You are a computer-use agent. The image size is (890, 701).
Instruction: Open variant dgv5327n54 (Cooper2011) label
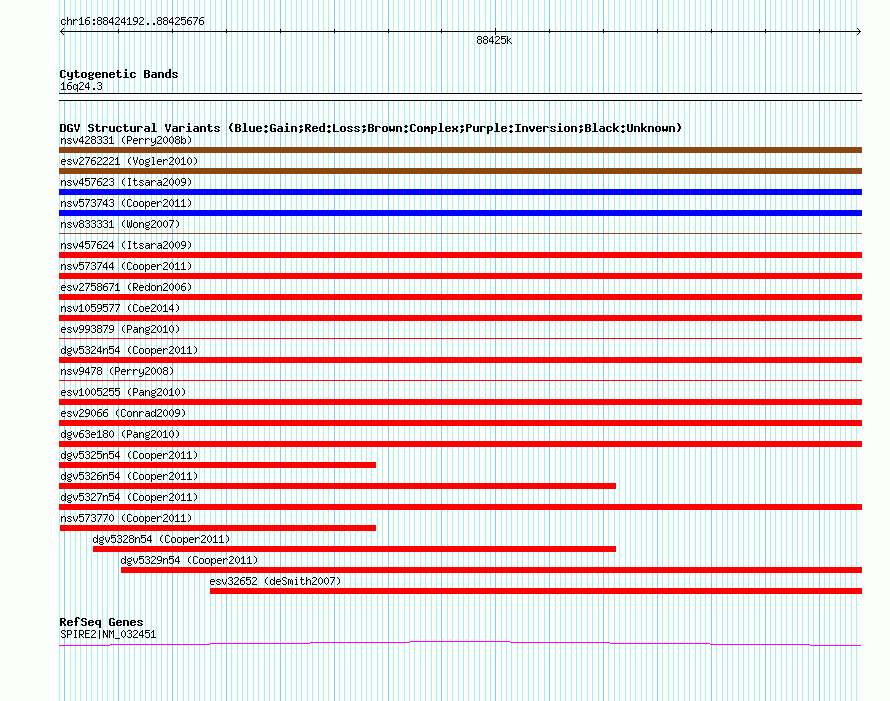pyautogui.click(x=129, y=497)
